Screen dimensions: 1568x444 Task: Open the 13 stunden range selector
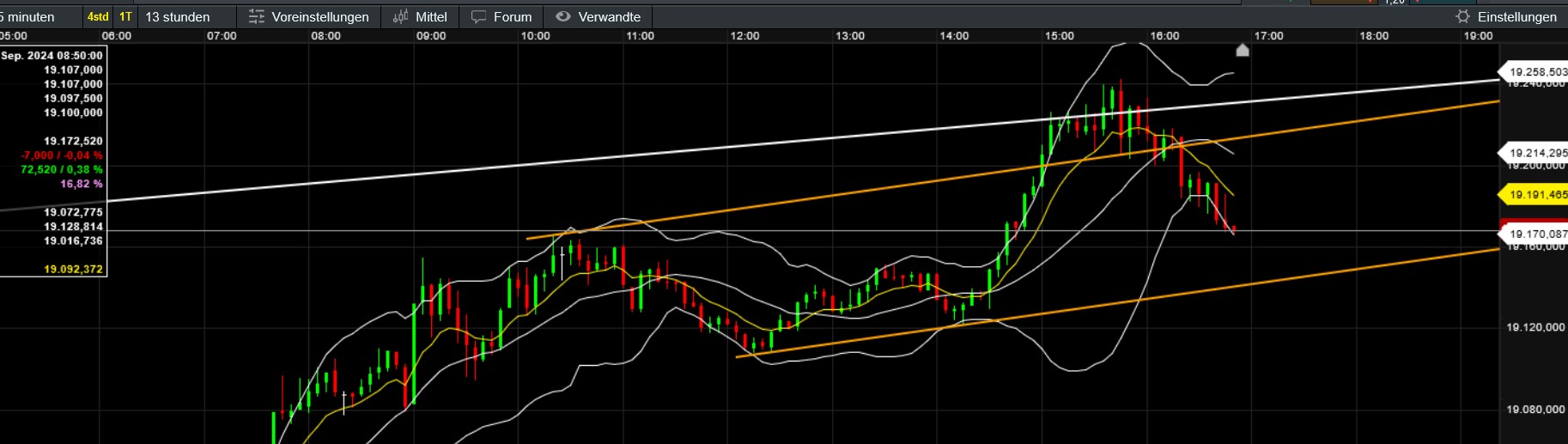(x=178, y=16)
